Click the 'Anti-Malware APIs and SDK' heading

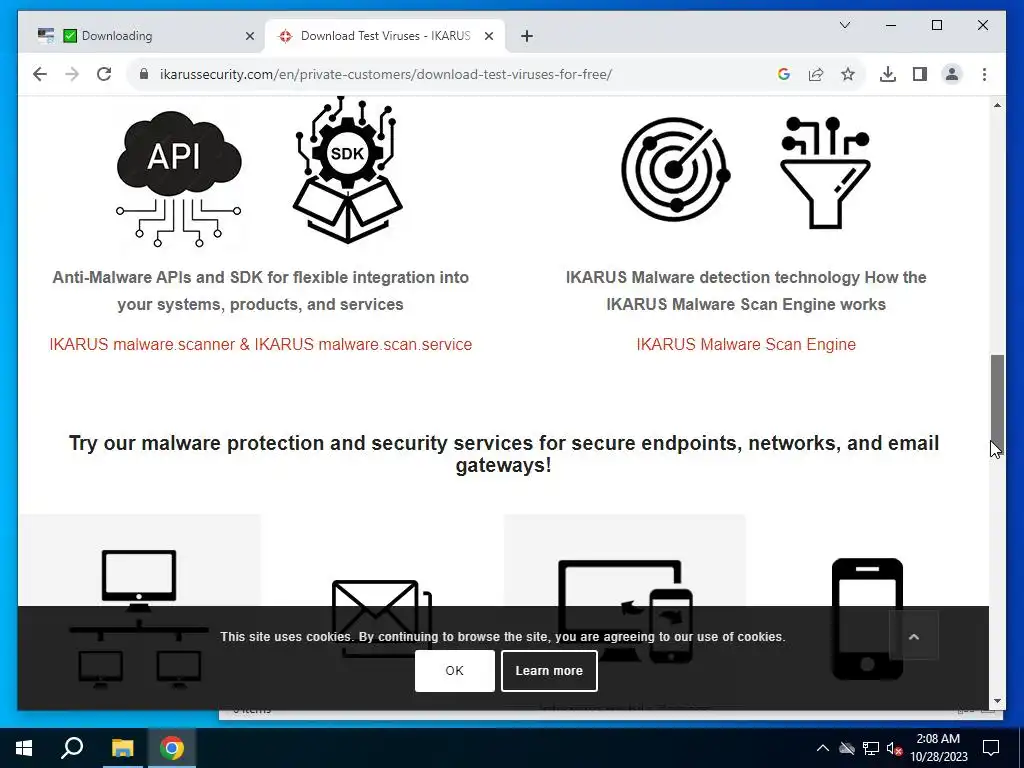click(x=261, y=291)
